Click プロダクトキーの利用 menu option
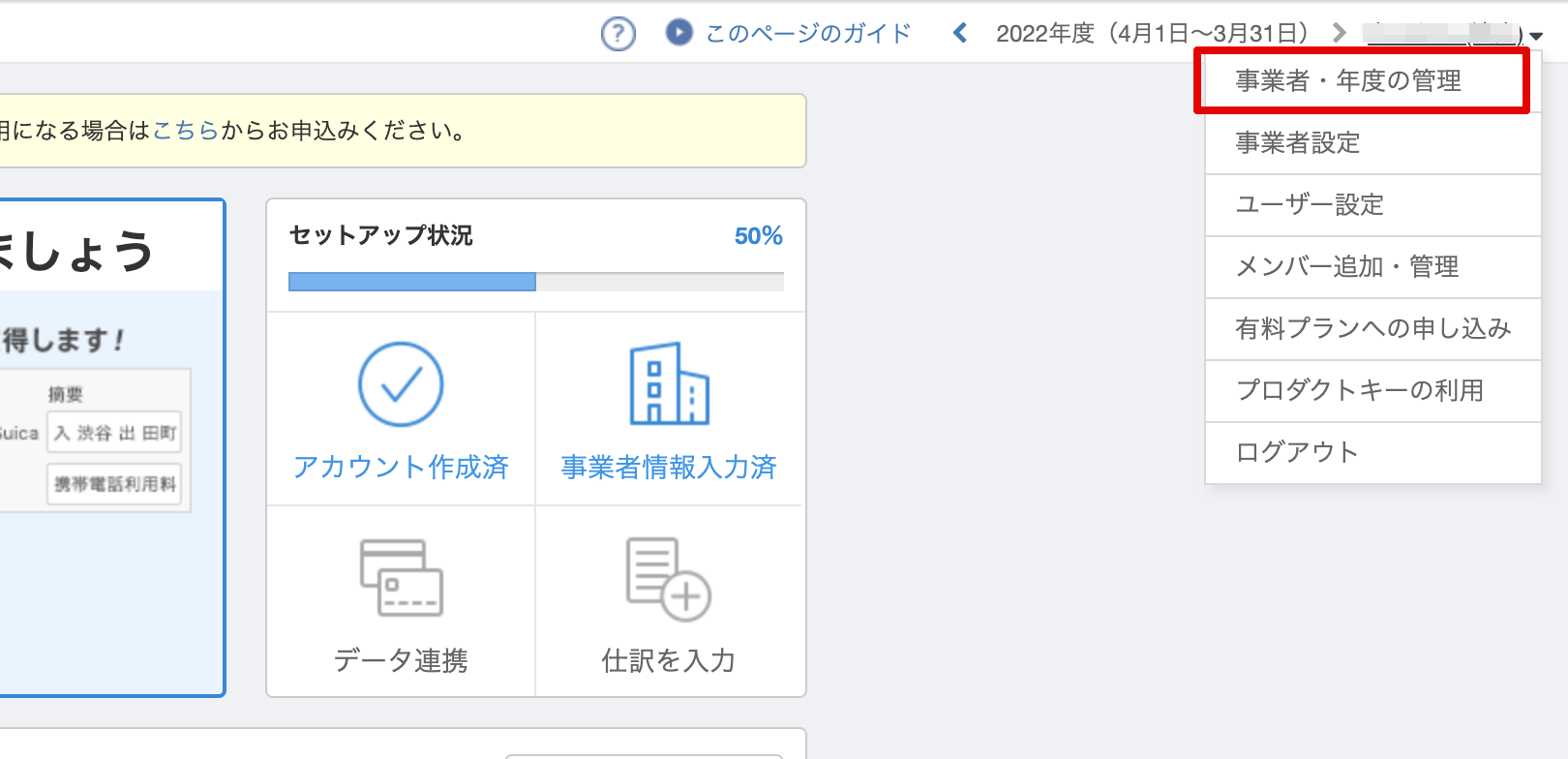1568x759 pixels. coord(1359,391)
